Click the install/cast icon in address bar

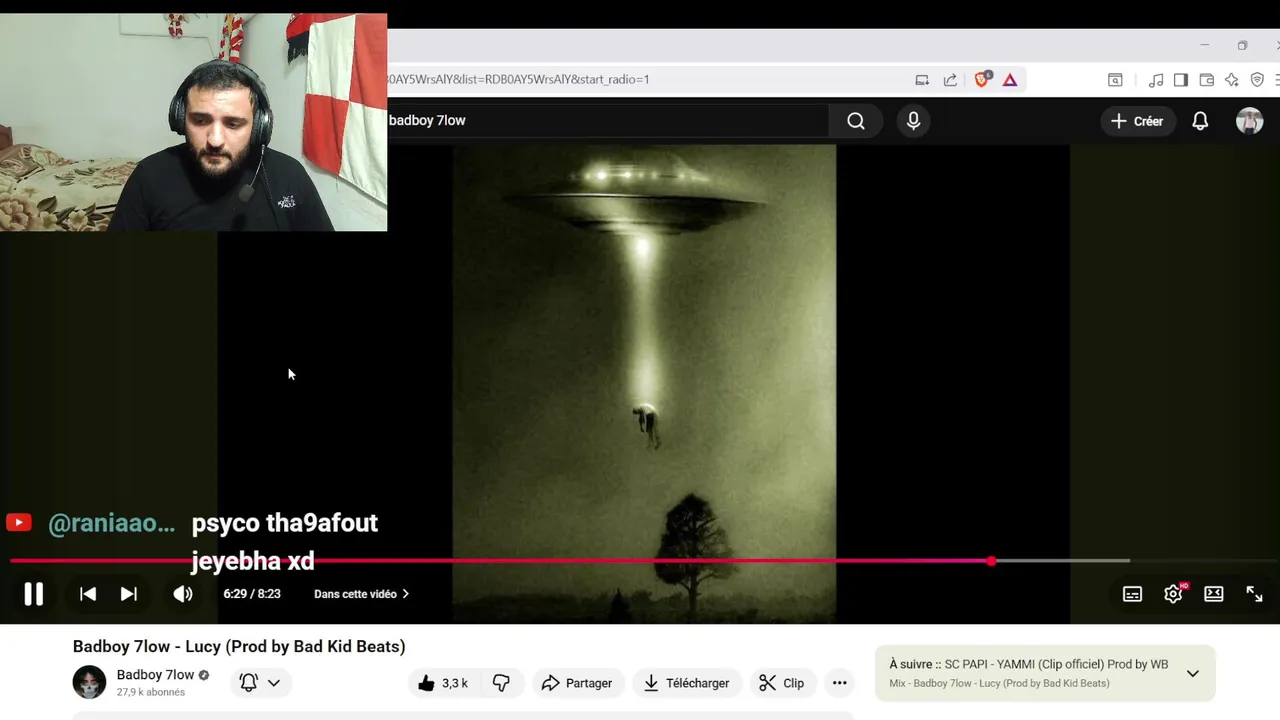coord(922,80)
